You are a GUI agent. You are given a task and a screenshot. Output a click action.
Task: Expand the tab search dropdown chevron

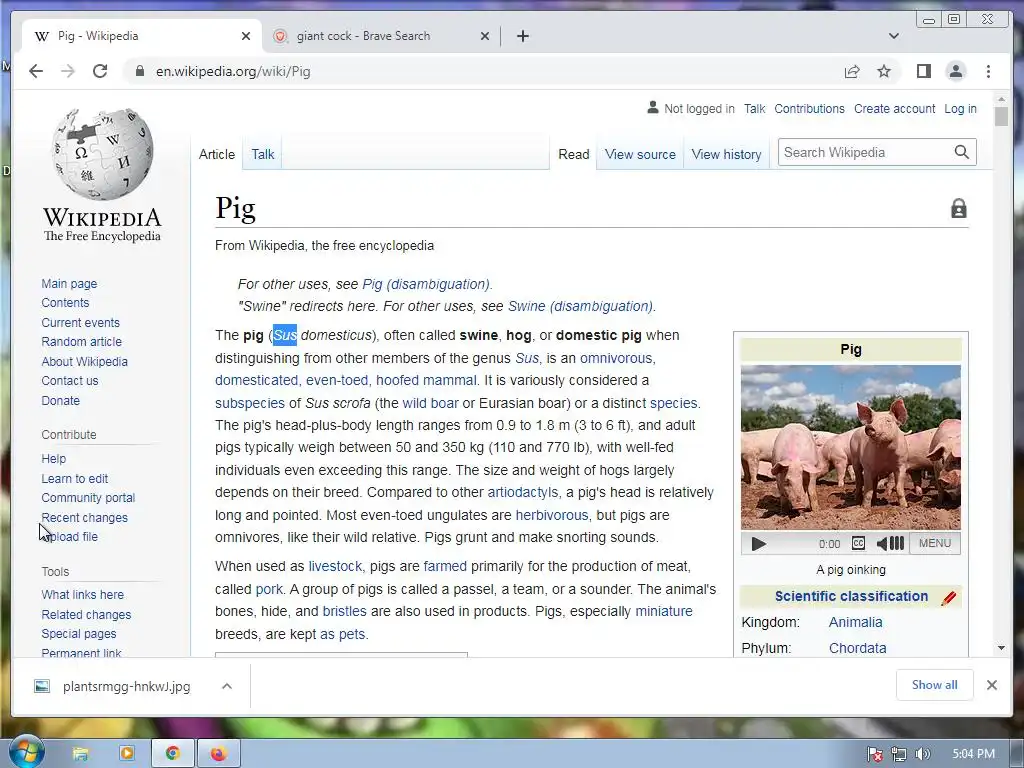(894, 36)
